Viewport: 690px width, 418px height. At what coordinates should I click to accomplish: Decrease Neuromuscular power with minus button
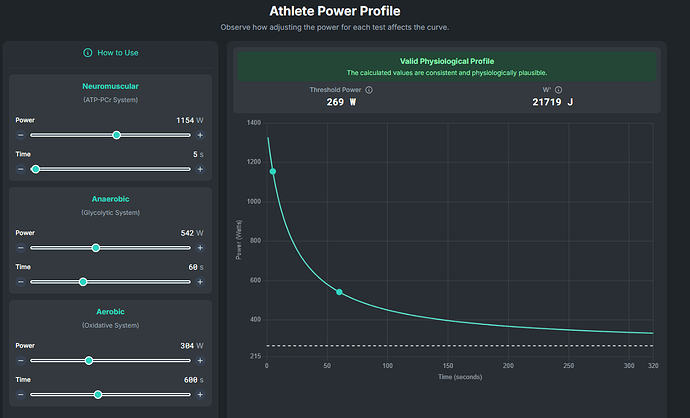20,135
